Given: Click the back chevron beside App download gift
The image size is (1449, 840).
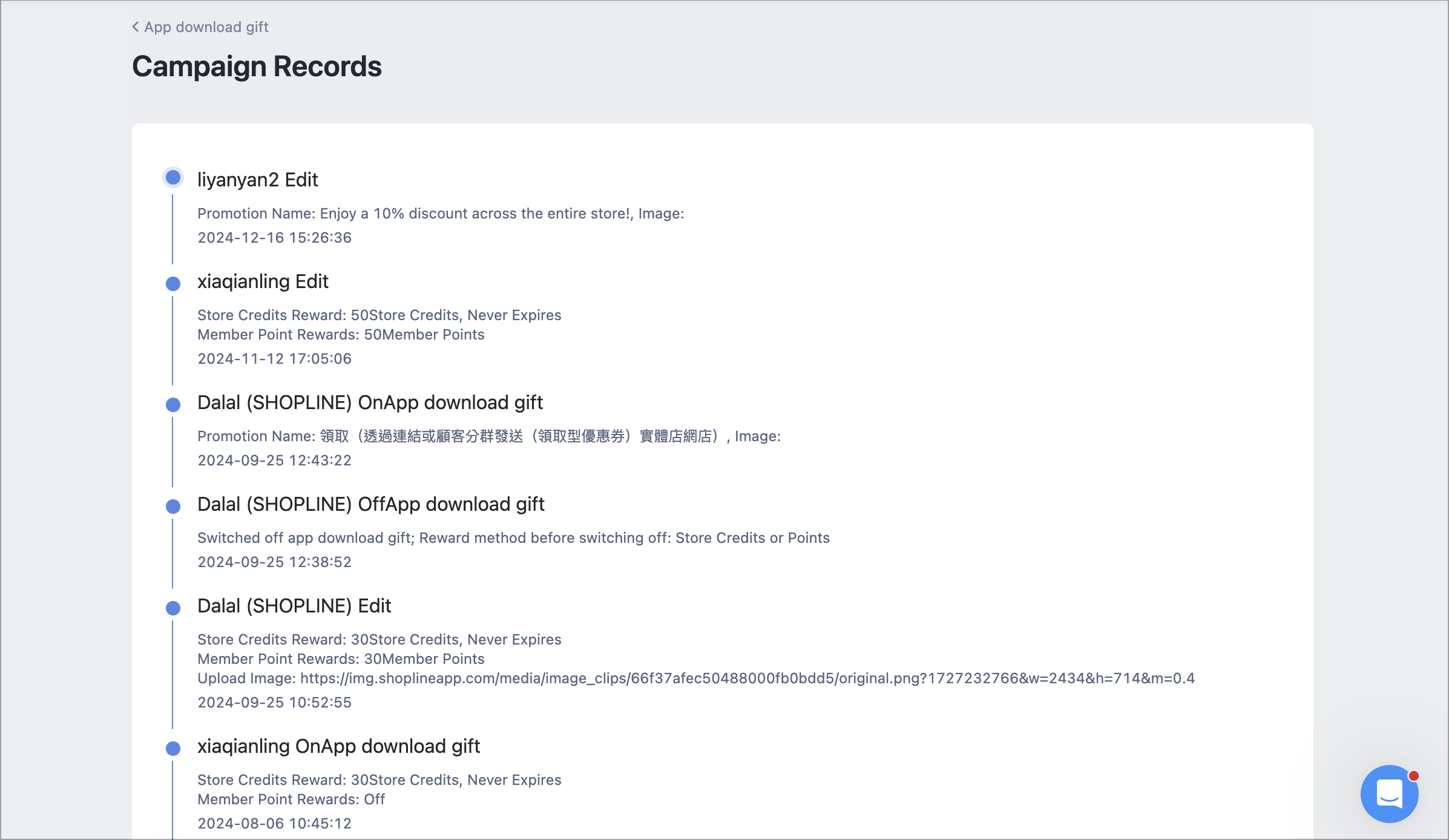Looking at the screenshot, I should 136,27.
